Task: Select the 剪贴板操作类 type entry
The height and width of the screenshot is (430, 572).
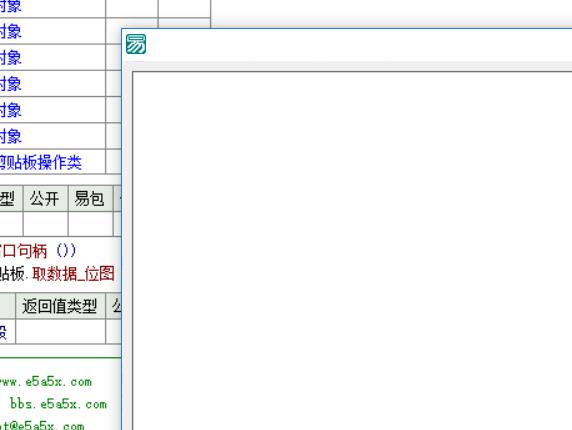Action: pos(40,162)
